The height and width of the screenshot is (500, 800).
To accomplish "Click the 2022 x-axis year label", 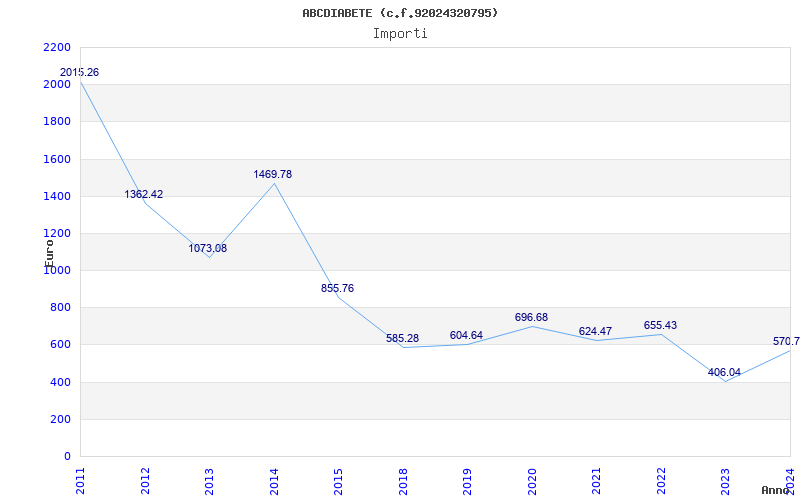I will 662,481.
